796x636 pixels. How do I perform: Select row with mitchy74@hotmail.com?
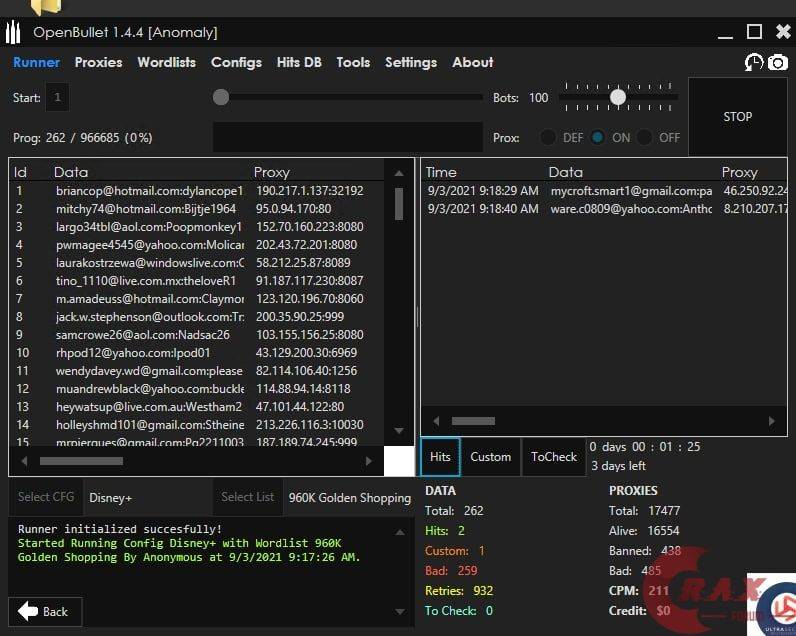(196, 209)
